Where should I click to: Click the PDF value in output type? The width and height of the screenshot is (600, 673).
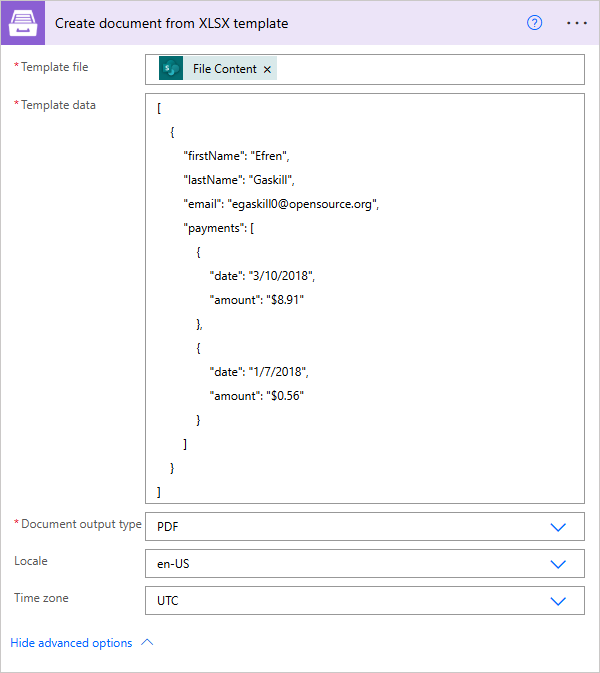click(167, 527)
